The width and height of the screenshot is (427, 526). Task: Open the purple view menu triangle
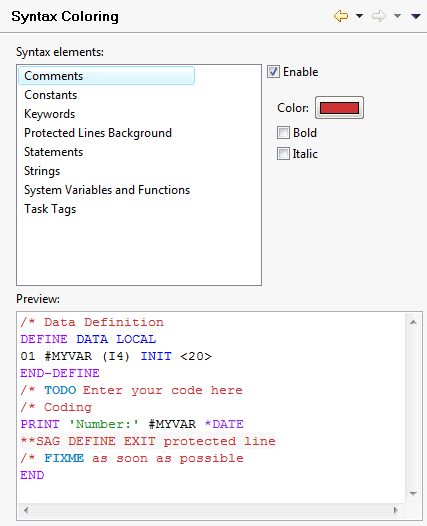pyautogui.click(x=416, y=16)
